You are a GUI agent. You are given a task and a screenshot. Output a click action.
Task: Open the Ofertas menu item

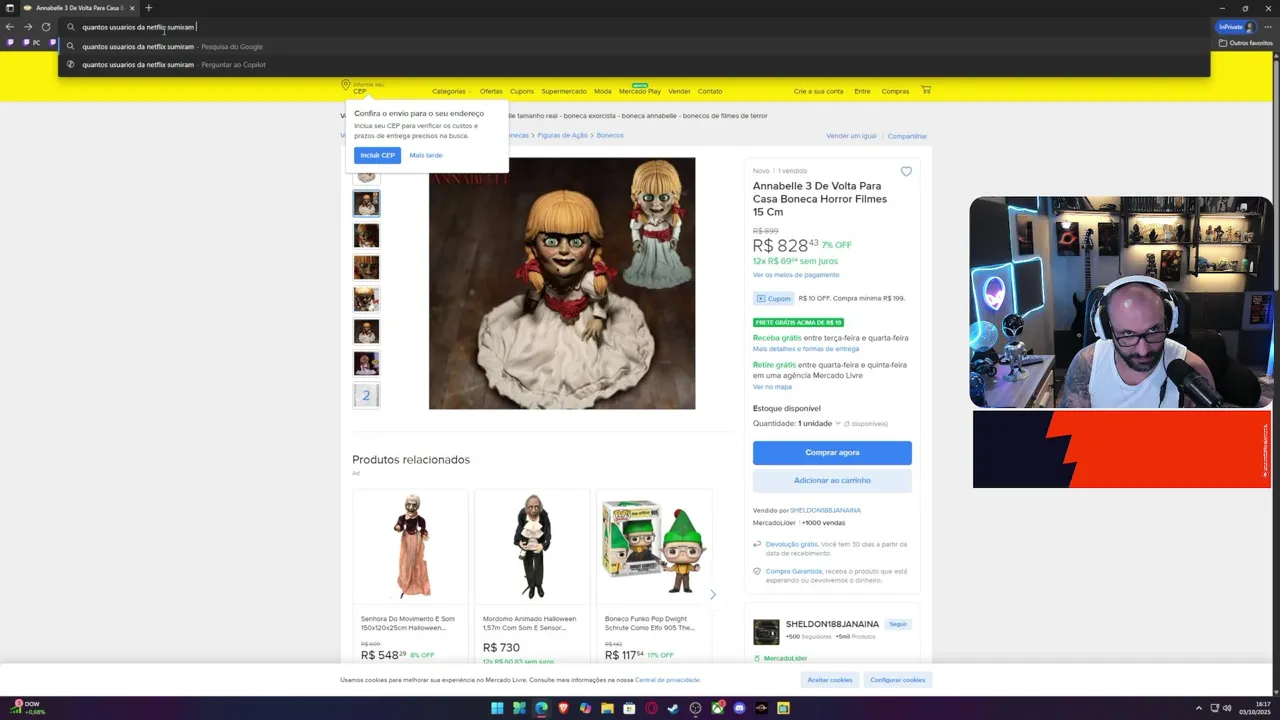[491, 91]
